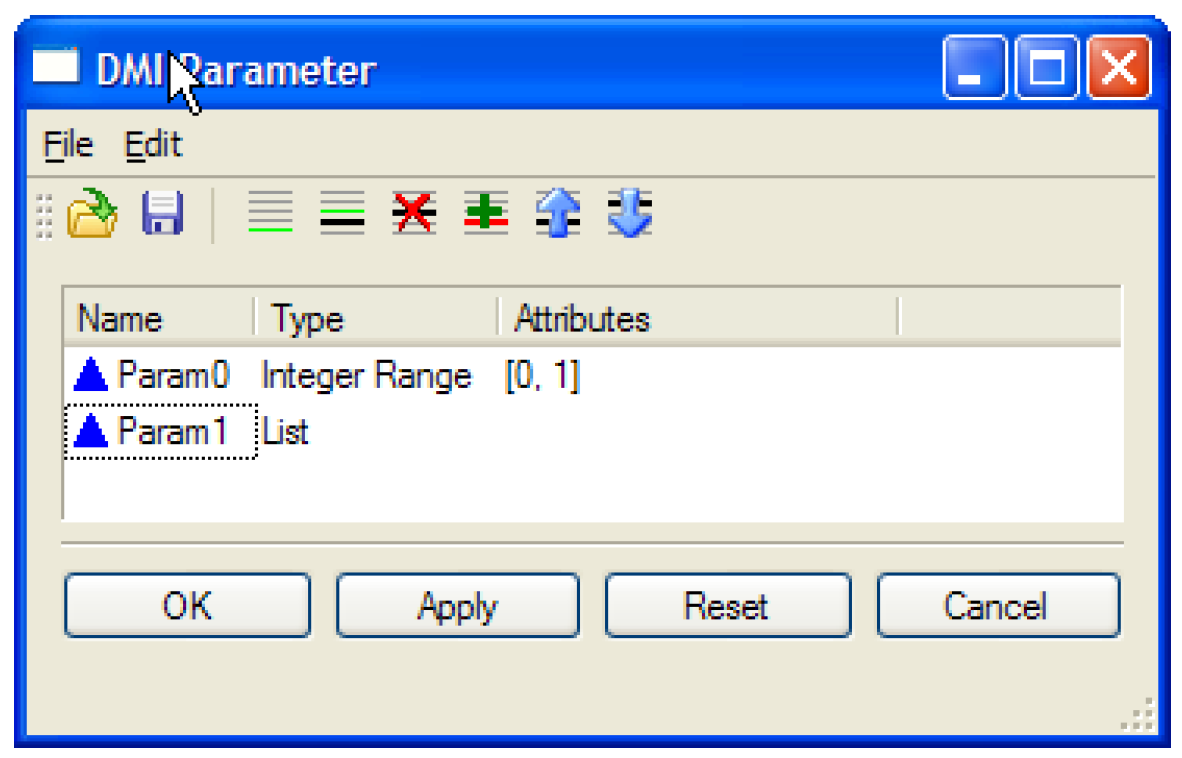
Task: Open the File menu
Action: (x=68, y=145)
